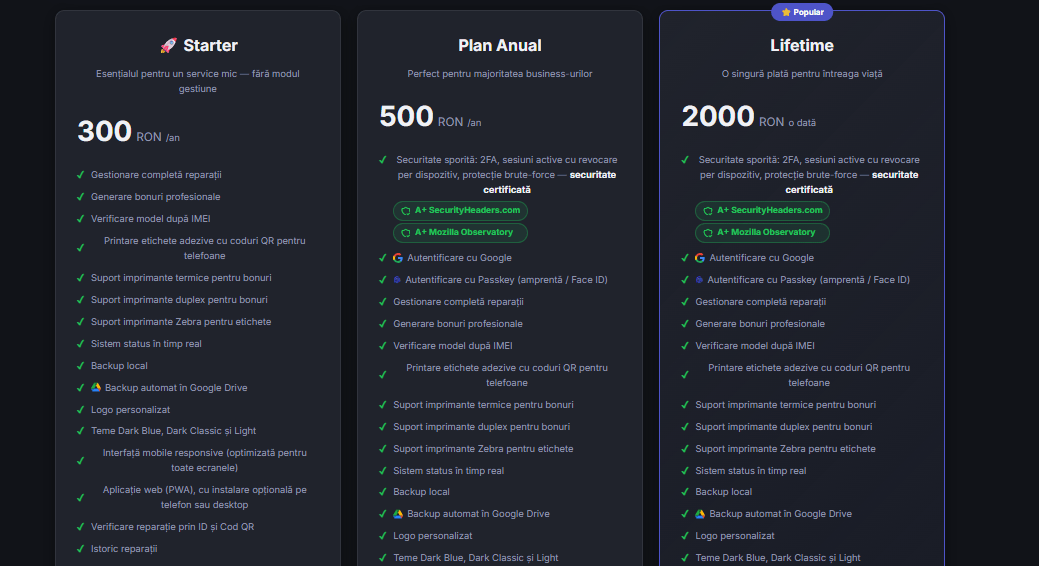The image size is (1039, 566).
Task: Click the 500 RON /an price
Action: [x=431, y=117]
